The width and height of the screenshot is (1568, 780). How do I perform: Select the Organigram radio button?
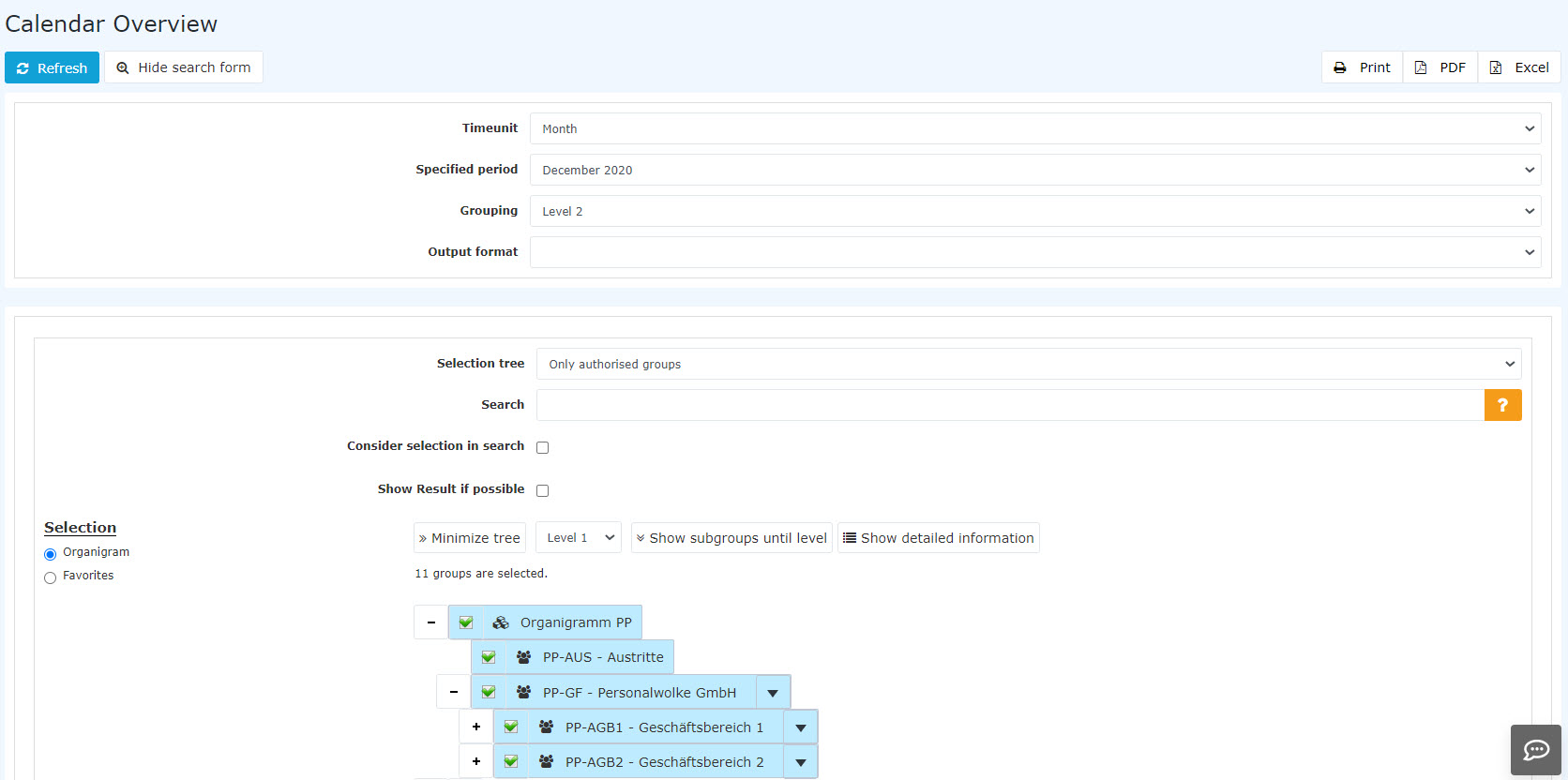(51, 554)
